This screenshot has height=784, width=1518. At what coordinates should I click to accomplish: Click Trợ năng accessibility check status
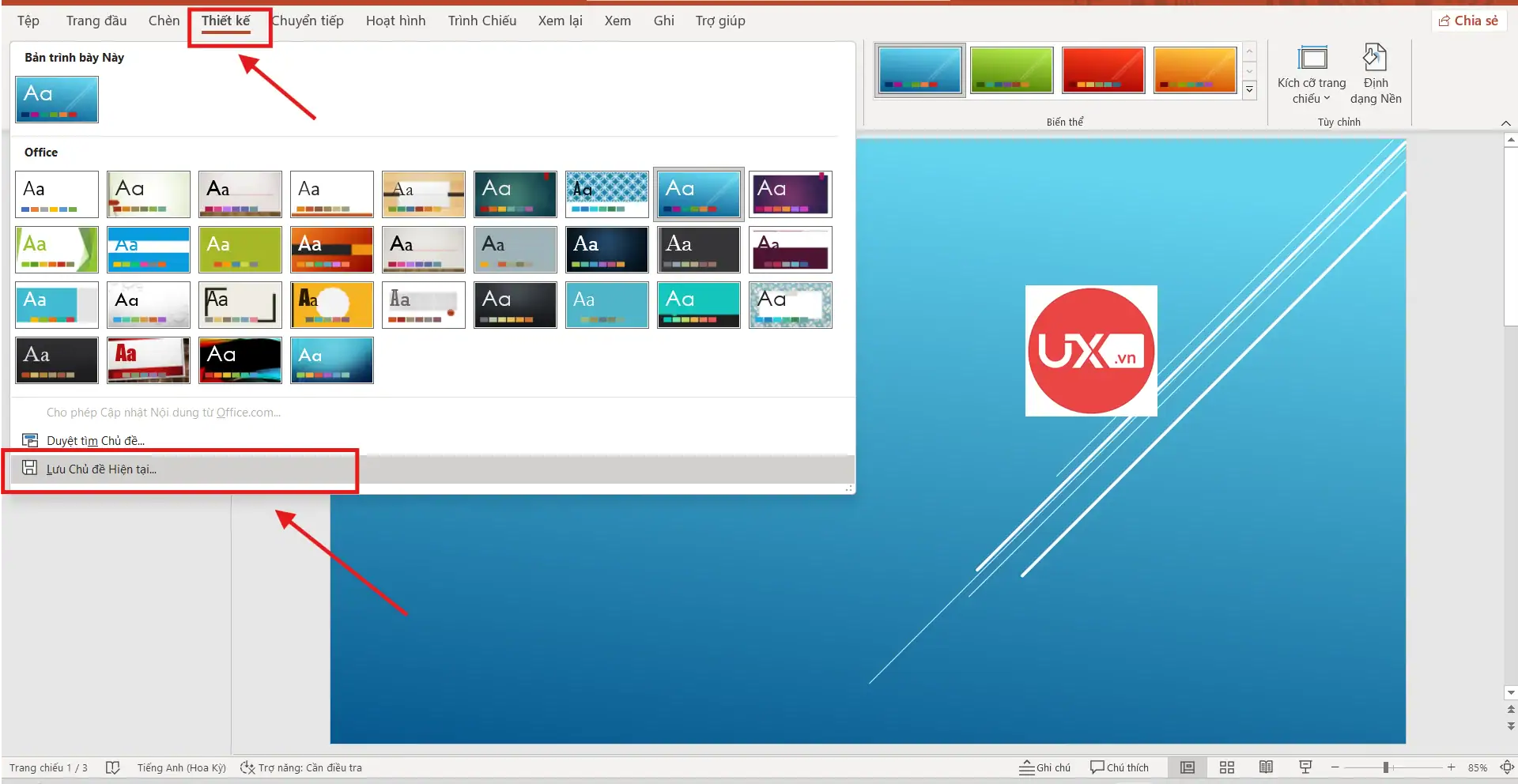click(301, 767)
